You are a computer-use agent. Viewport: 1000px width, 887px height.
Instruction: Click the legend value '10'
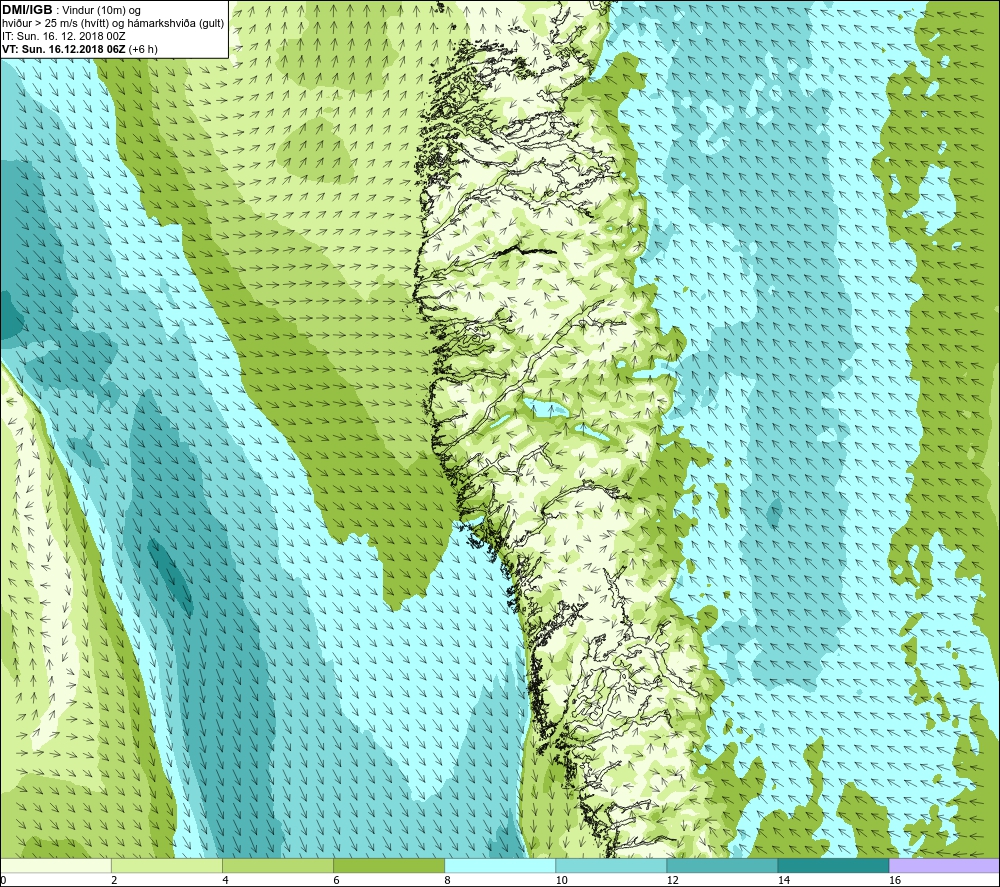(561, 881)
